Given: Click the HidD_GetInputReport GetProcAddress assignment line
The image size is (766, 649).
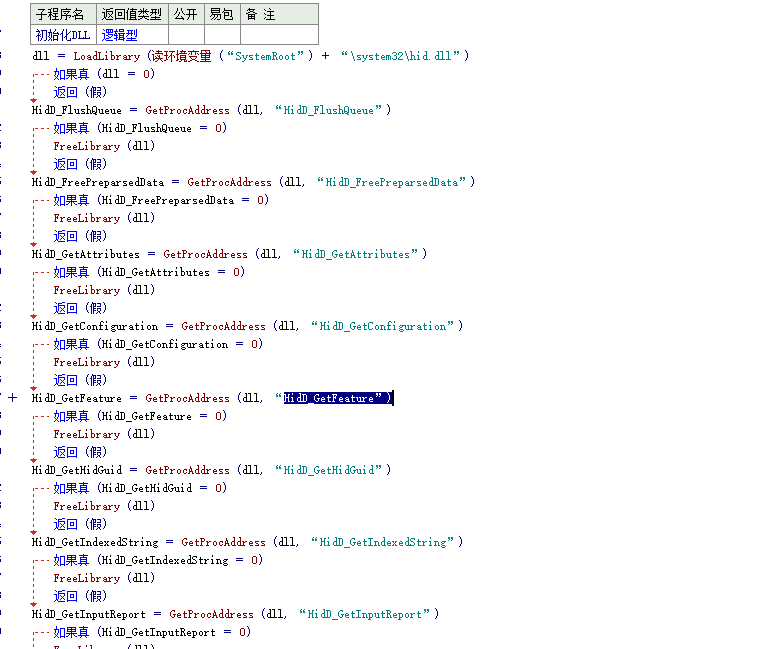Looking at the screenshot, I should (235, 614).
